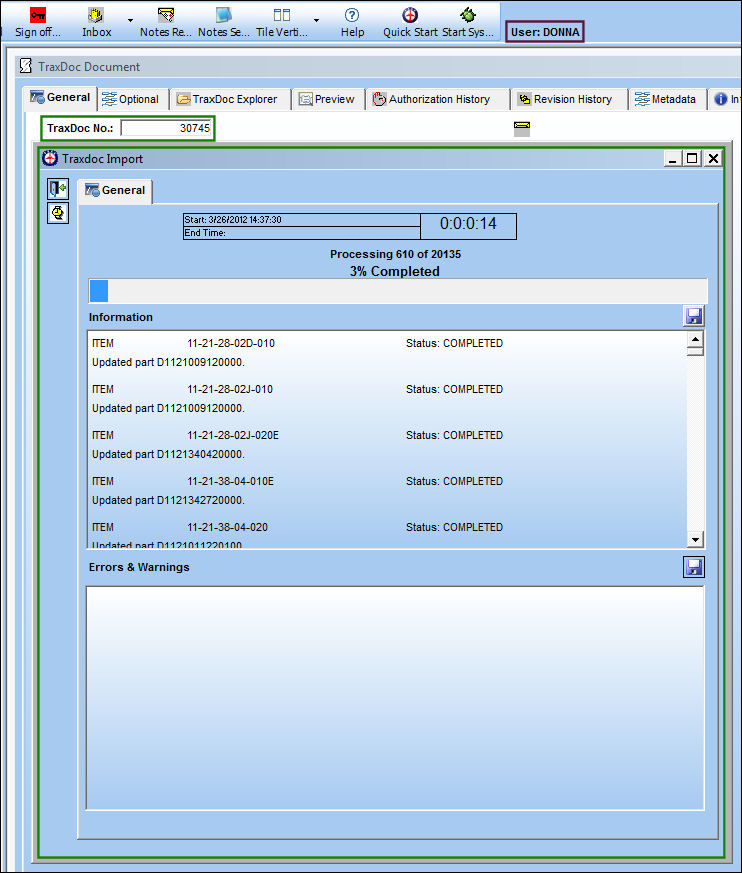Open Help from the toolbar

point(352,22)
